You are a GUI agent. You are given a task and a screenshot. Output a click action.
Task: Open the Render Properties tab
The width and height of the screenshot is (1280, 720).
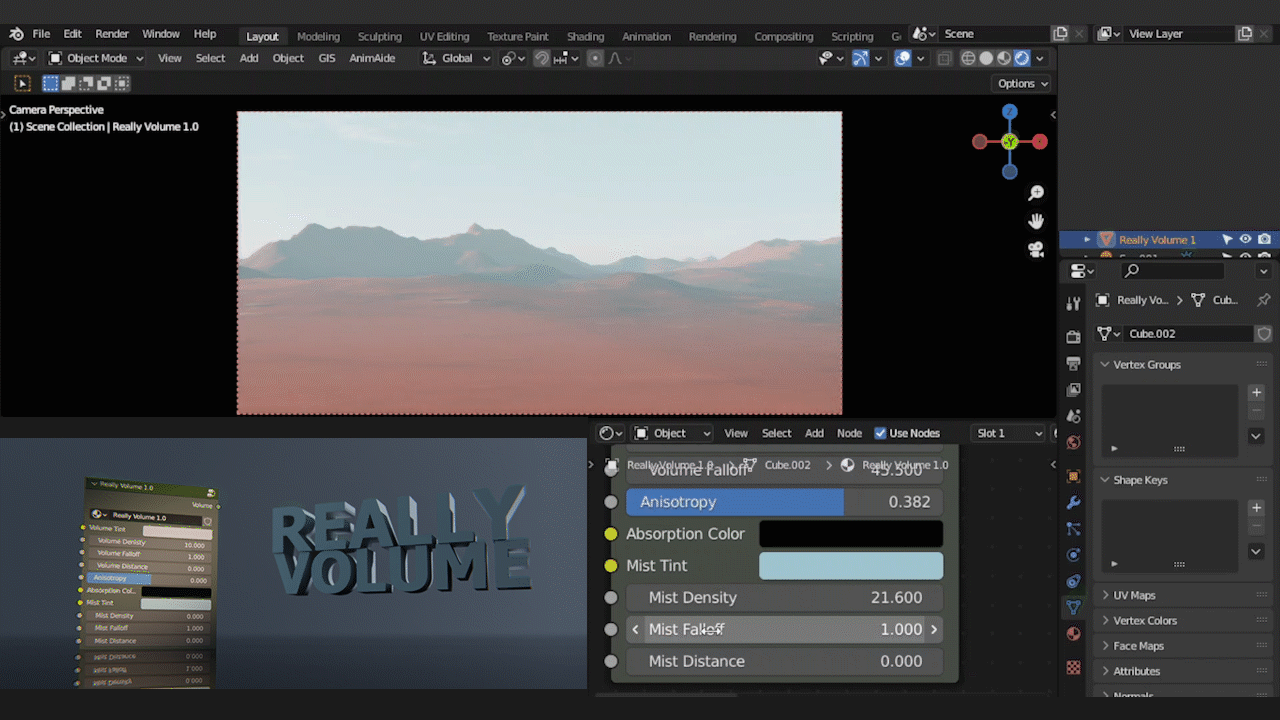[1073, 336]
